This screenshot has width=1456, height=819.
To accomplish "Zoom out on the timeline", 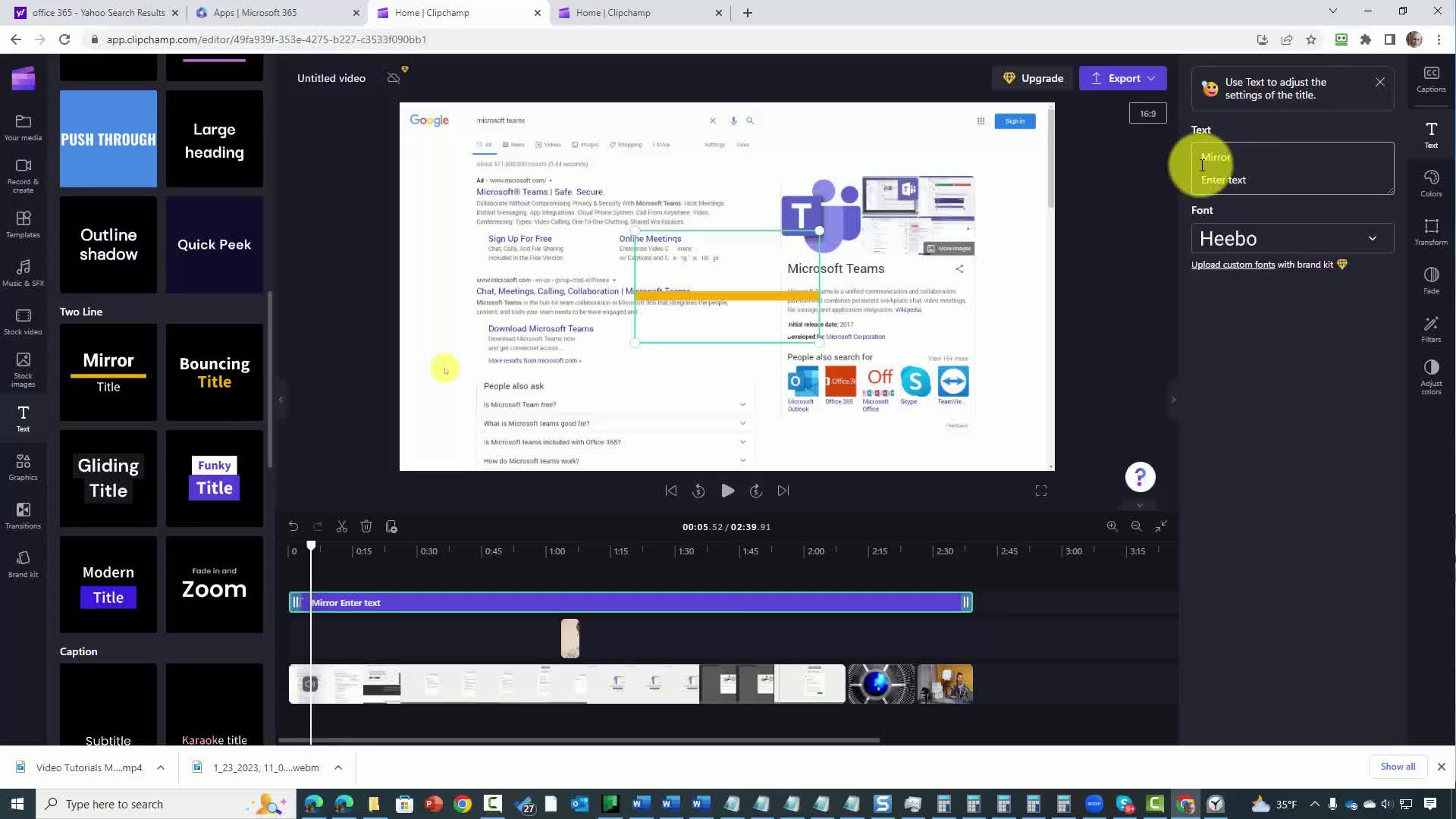I will coord(1136,526).
